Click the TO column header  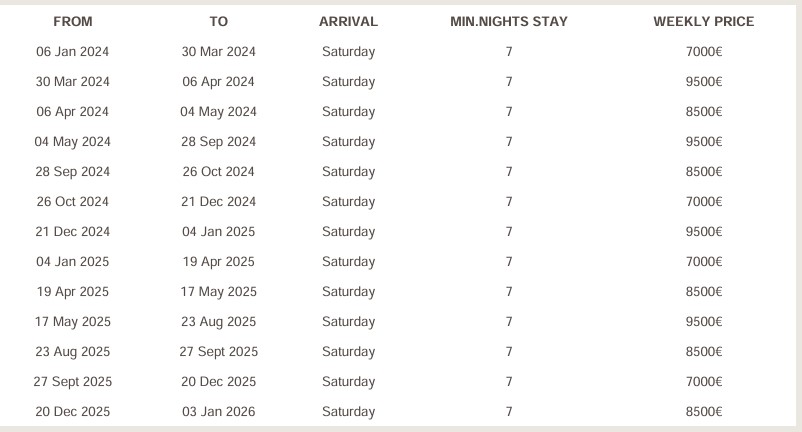218,21
